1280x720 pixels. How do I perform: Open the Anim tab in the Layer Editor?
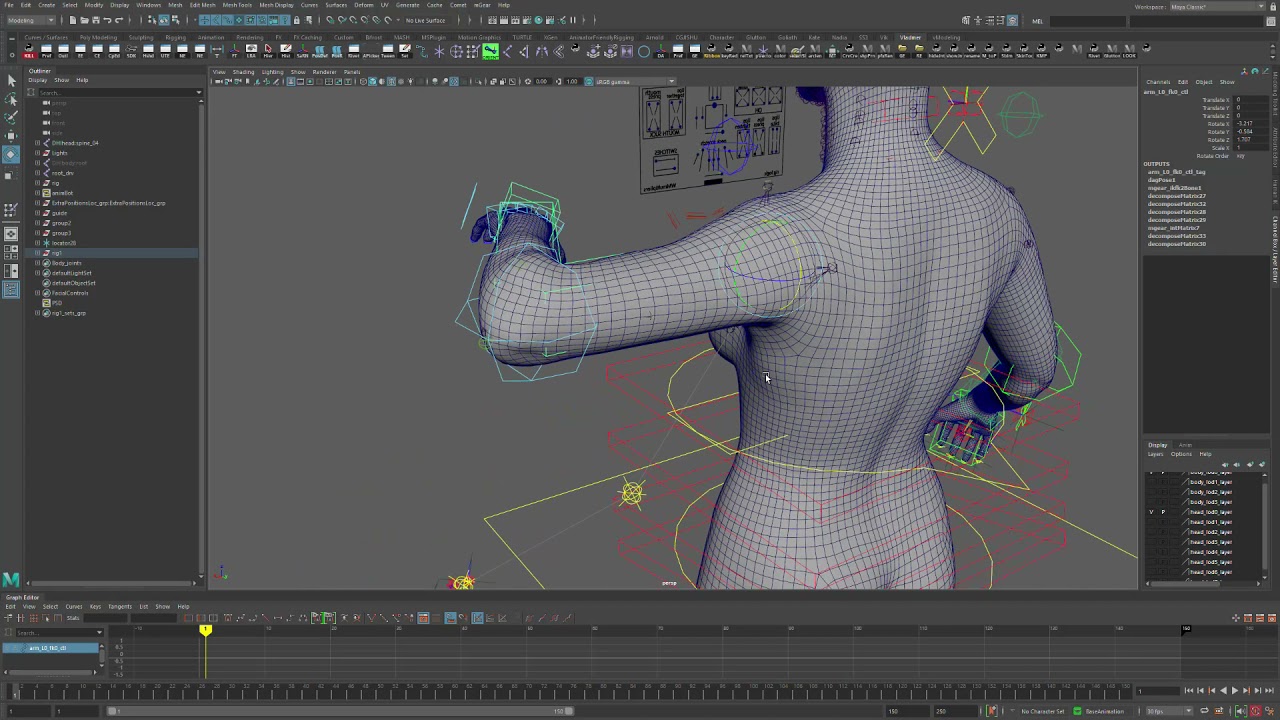pos(1185,445)
